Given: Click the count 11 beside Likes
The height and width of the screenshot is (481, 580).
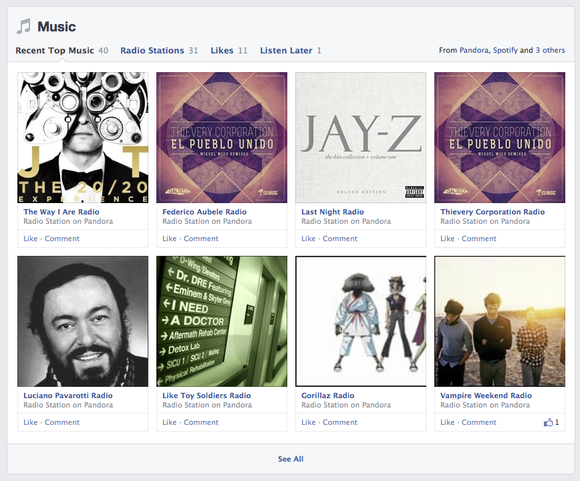Looking at the screenshot, I should [243, 50].
